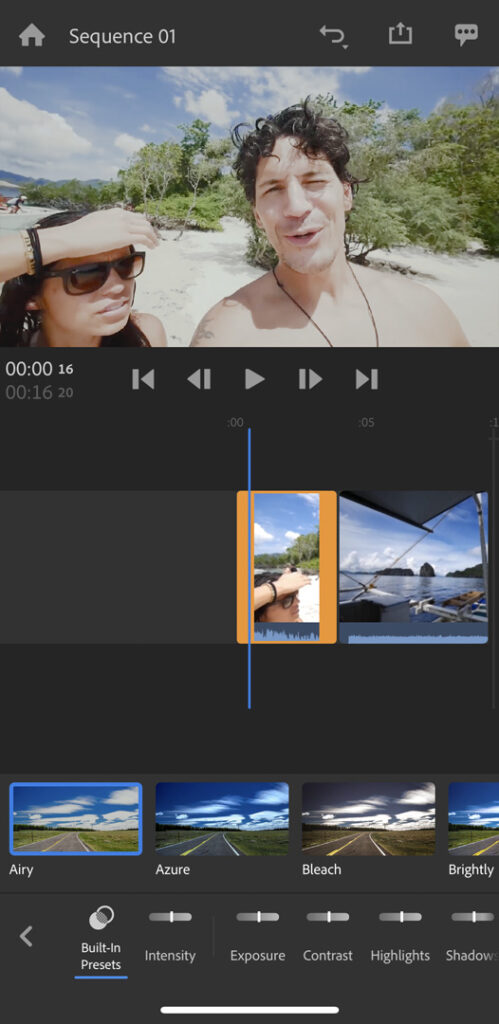This screenshot has height=1024, width=499.
Task: Step forward one frame
Action: click(x=310, y=379)
